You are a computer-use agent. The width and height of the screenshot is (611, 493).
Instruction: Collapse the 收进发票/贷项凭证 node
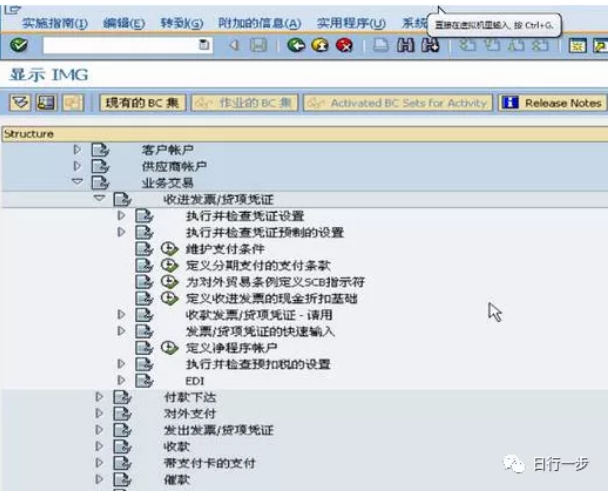coord(99,198)
